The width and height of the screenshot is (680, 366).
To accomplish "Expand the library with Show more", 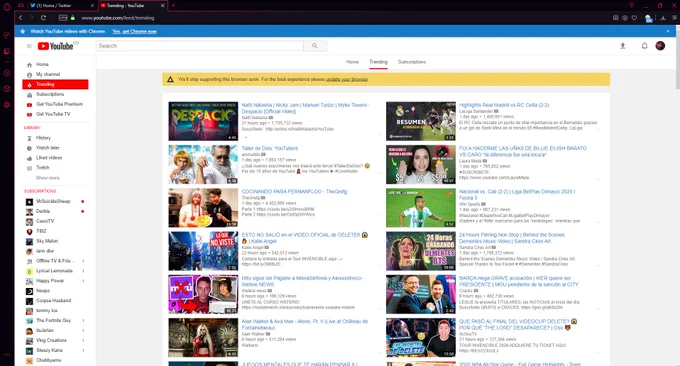I will 48,178.
